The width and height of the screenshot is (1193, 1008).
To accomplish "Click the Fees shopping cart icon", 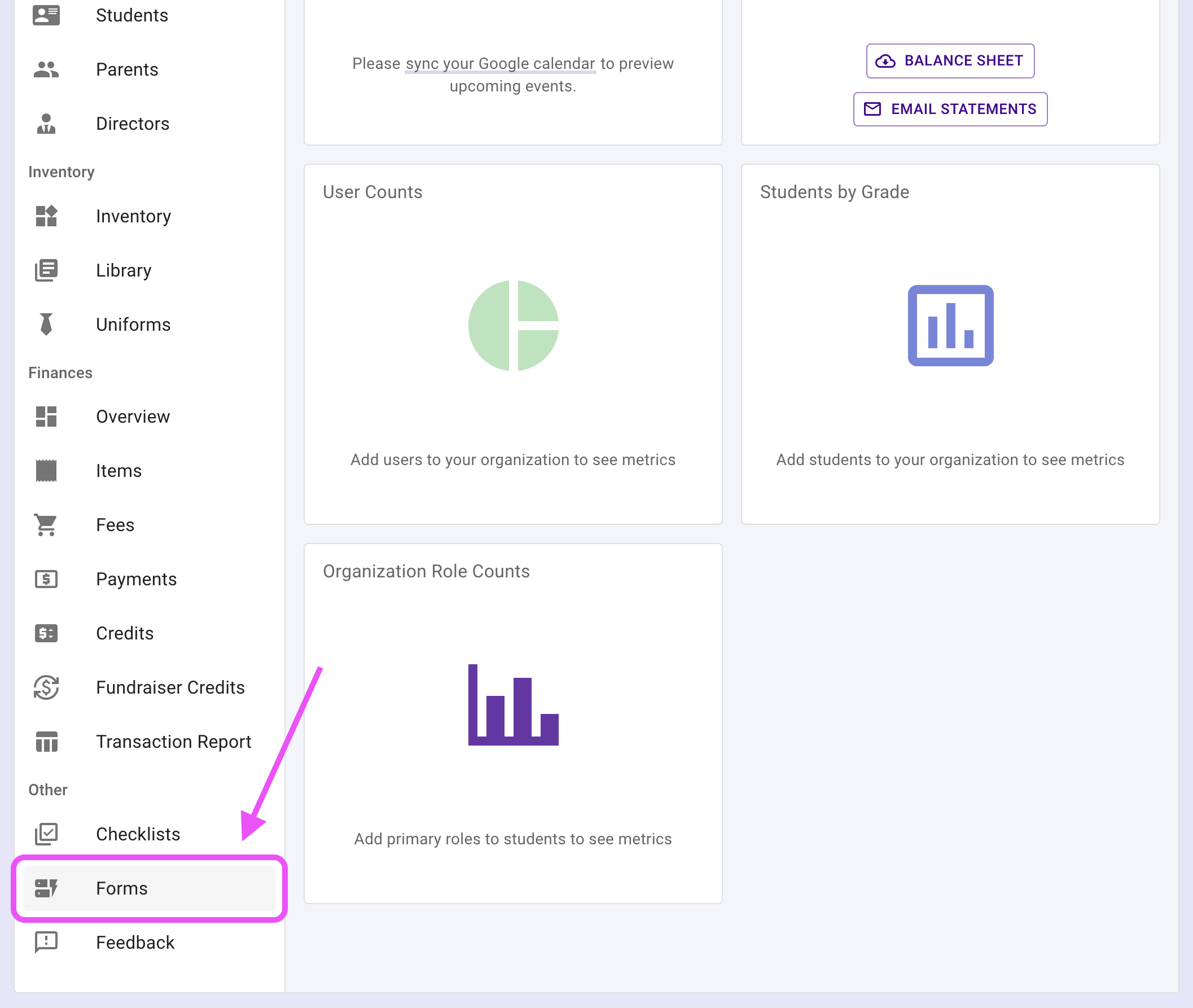I will pos(46,525).
